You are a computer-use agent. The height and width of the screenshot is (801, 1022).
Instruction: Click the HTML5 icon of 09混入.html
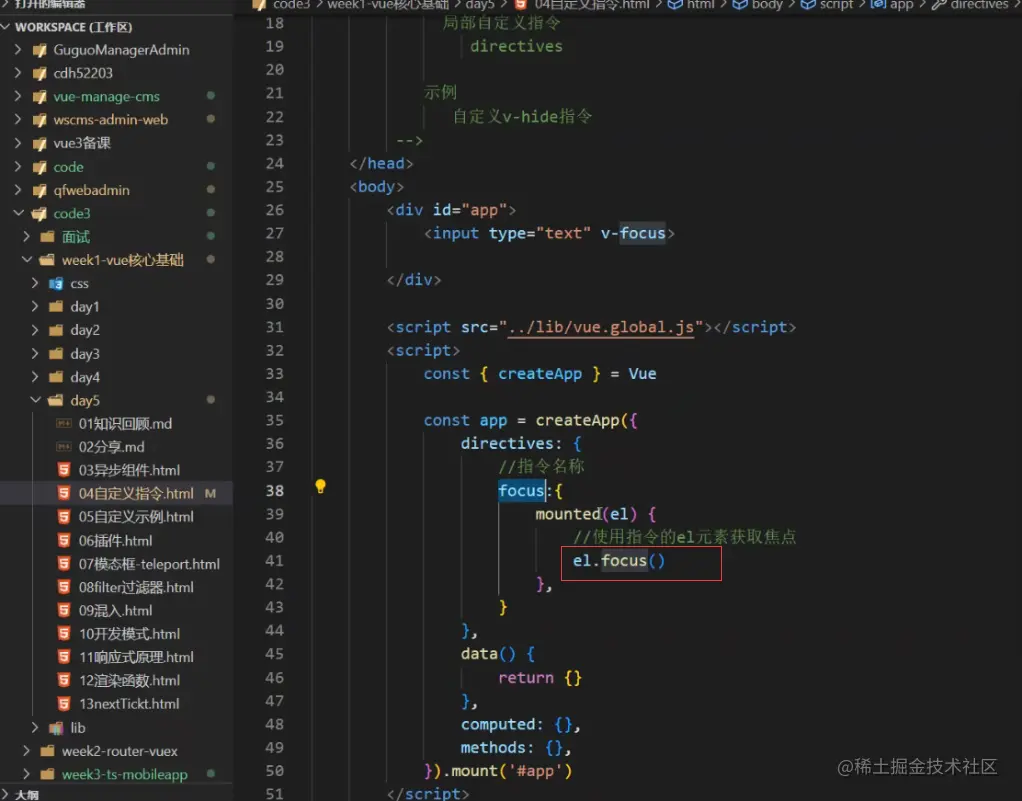64,611
